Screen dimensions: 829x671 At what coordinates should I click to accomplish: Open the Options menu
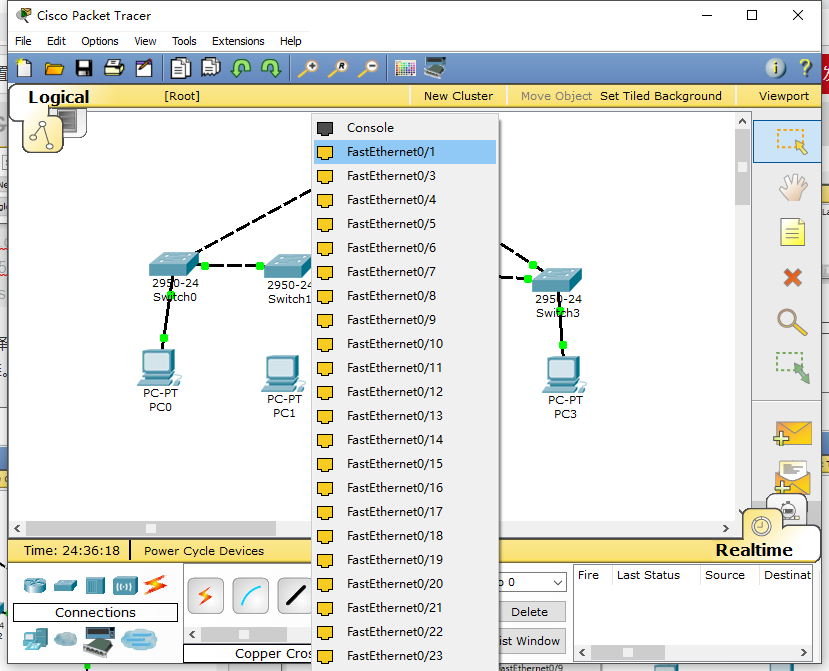pyautogui.click(x=99, y=41)
